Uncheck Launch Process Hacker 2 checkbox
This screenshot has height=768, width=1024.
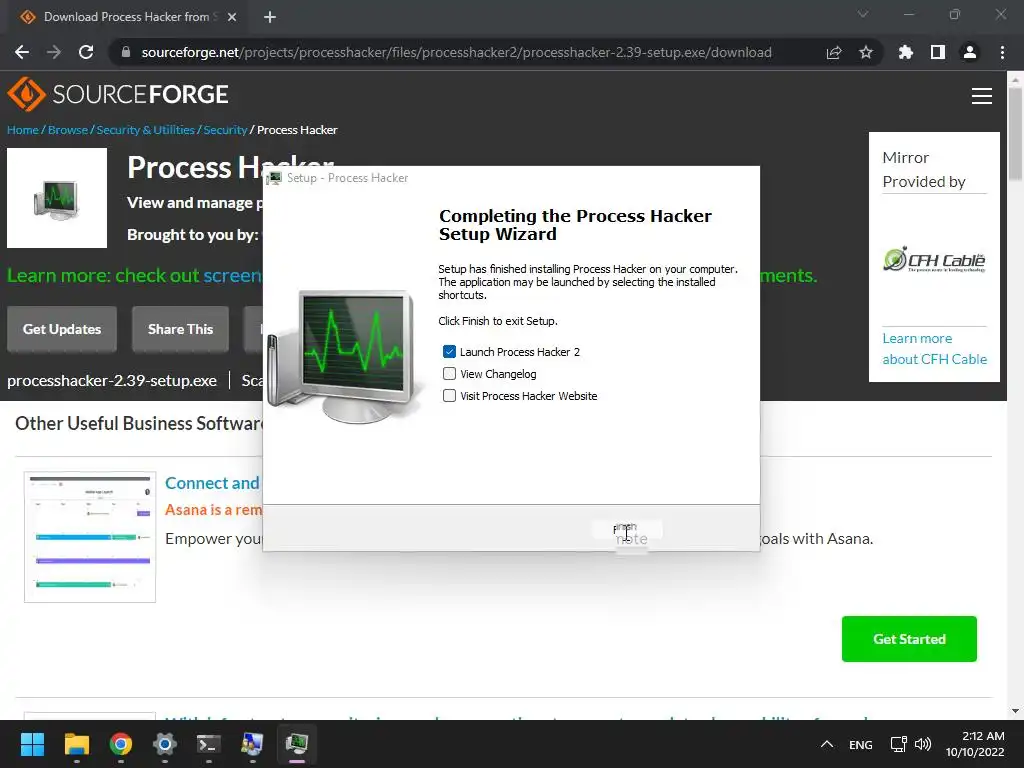tap(449, 352)
